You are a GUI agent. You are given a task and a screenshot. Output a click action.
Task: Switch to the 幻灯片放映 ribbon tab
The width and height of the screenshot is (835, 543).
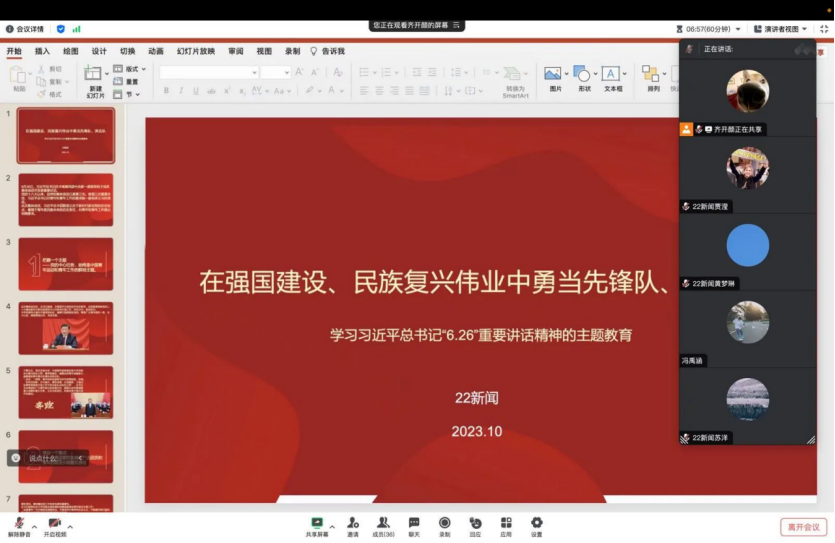click(195, 51)
